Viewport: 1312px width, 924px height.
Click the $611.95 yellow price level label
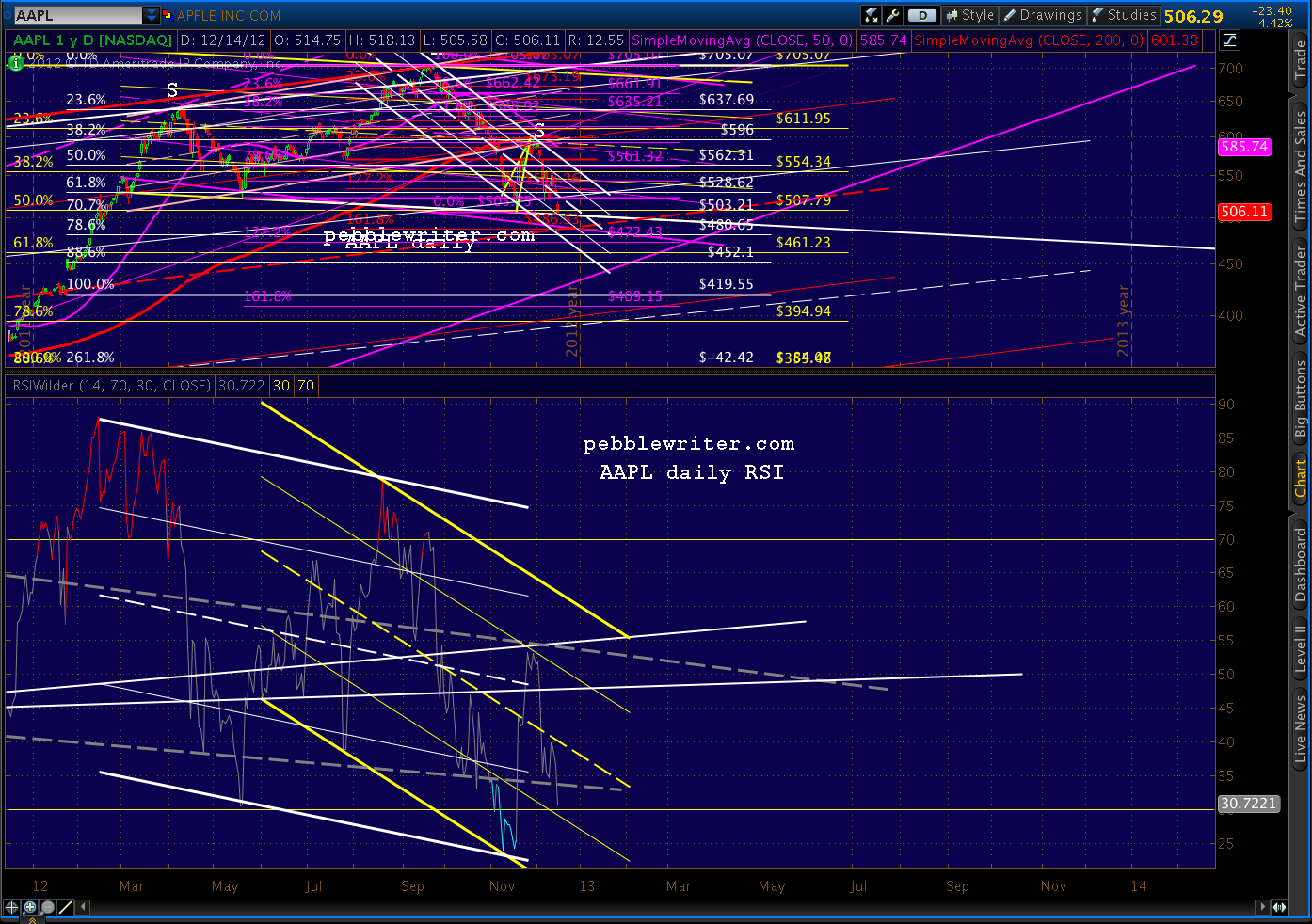coord(803,118)
